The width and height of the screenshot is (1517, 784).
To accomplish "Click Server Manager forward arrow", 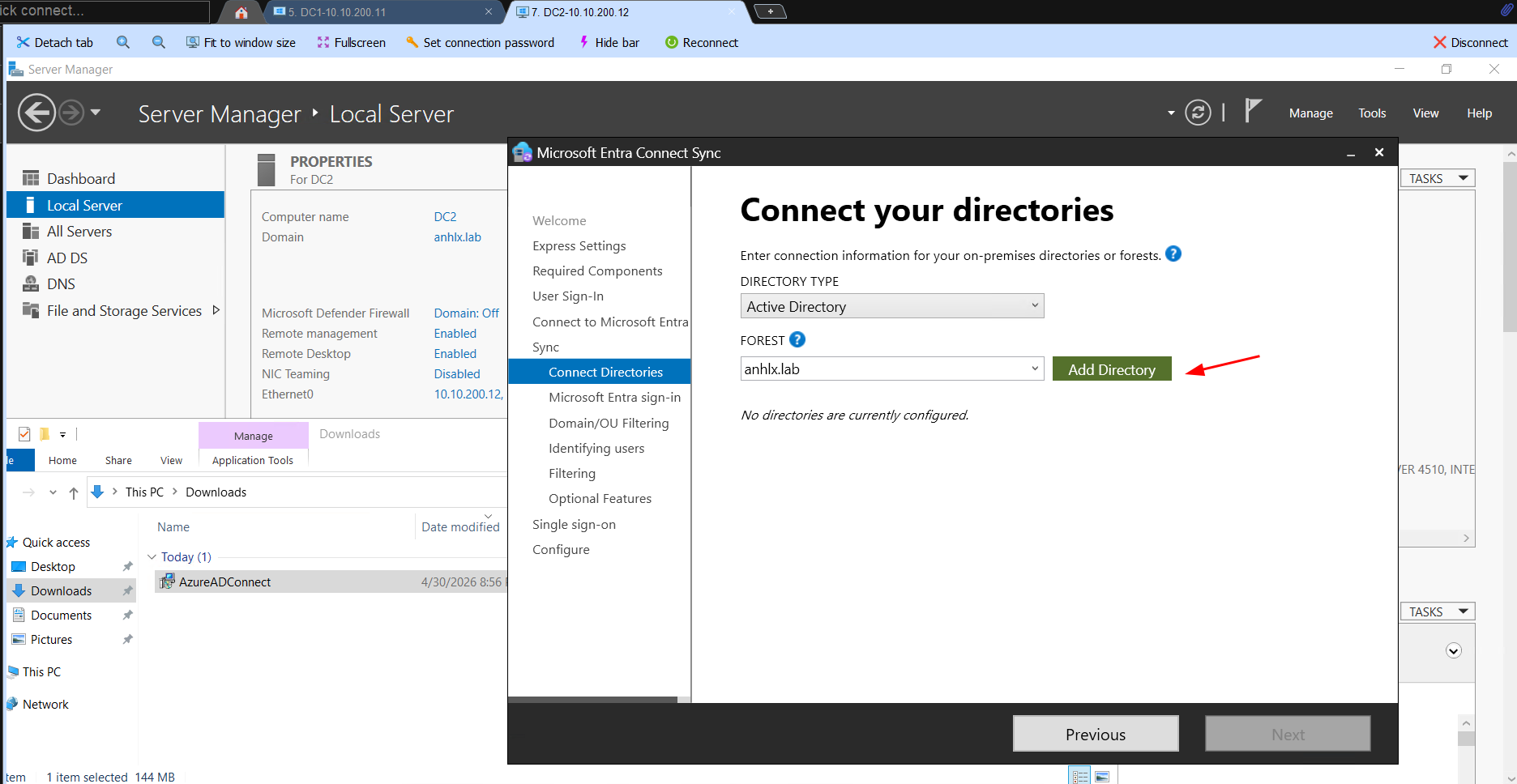I will tap(71, 113).
